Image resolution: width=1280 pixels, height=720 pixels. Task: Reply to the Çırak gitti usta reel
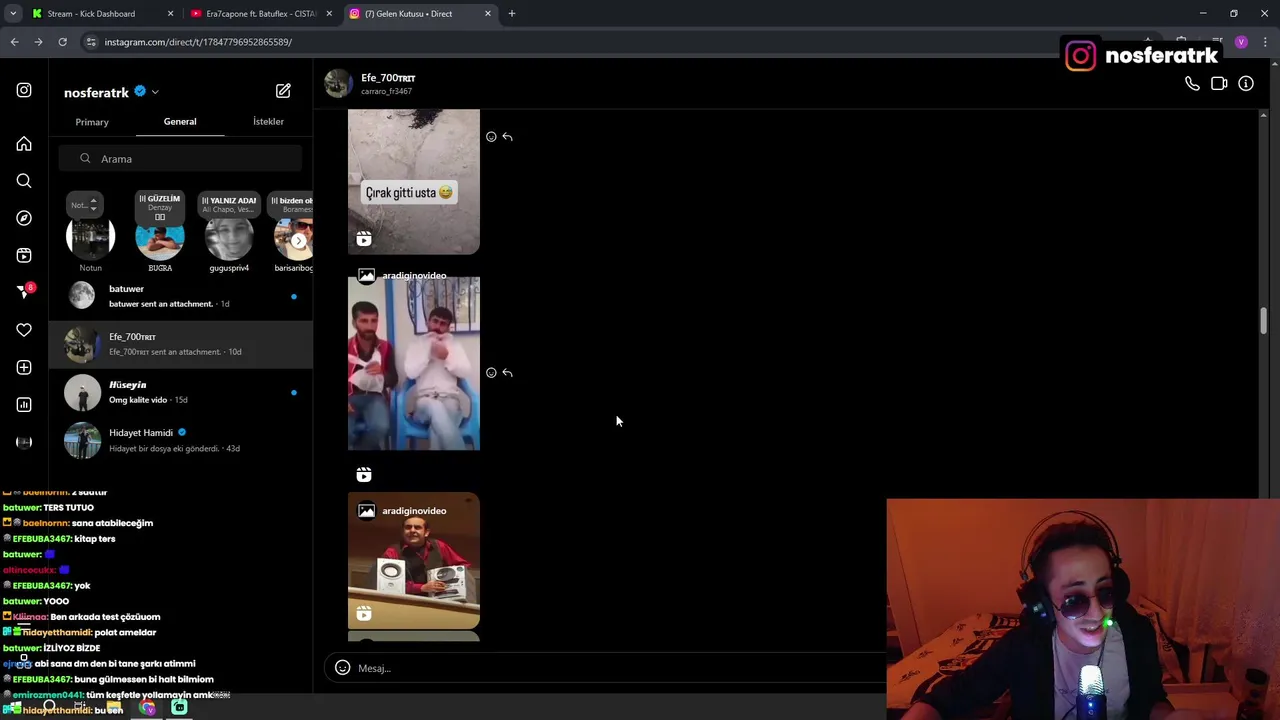point(508,137)
